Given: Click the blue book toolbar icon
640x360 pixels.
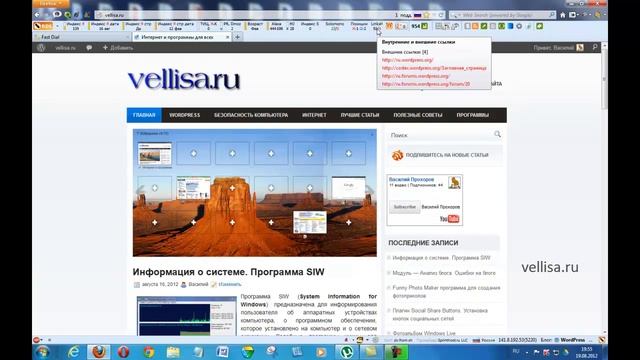Looking at the screenshot, I should [510, 26].
